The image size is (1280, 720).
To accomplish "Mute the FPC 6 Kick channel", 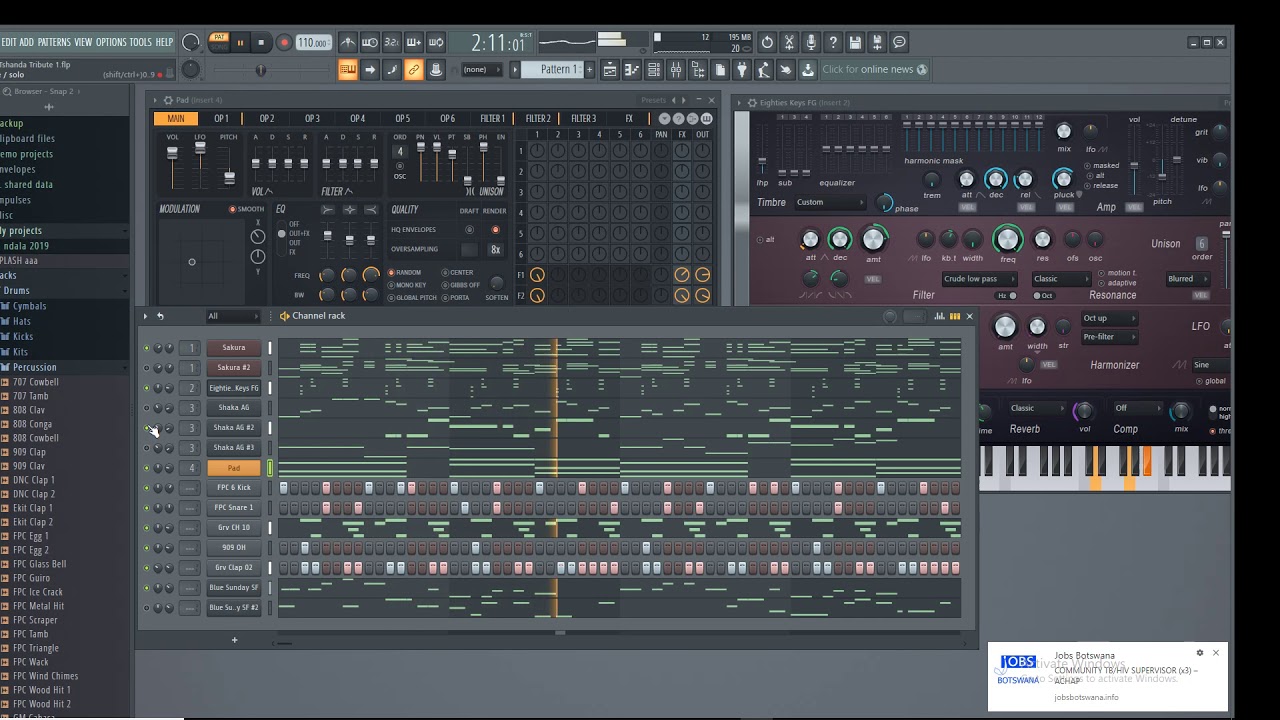I will 146,488.
